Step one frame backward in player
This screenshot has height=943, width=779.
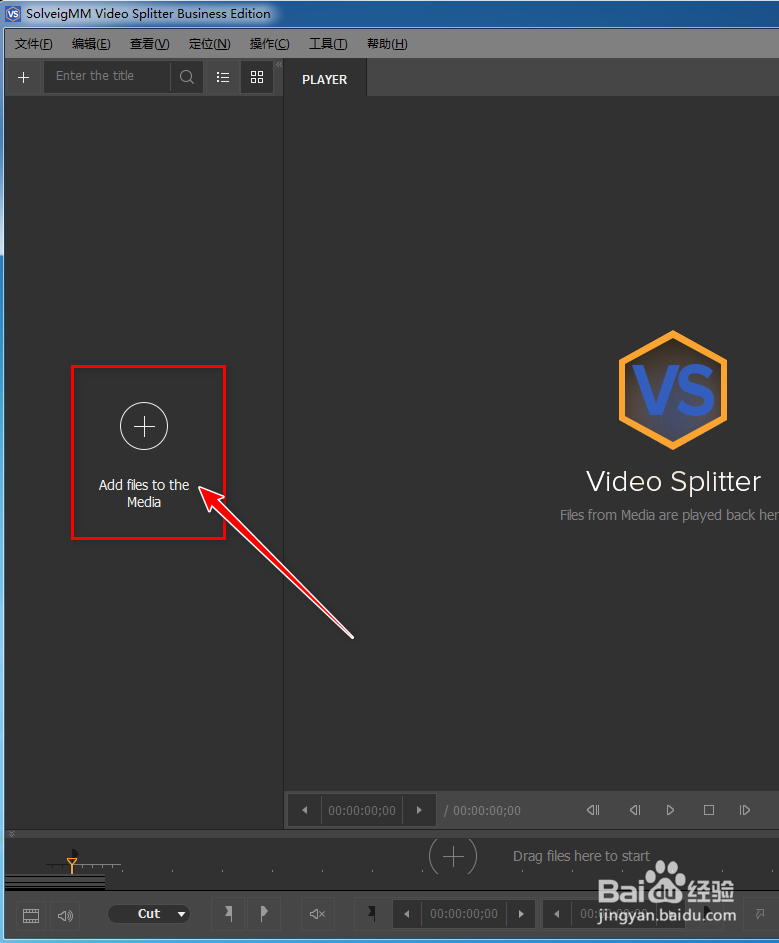click(635, 810)
